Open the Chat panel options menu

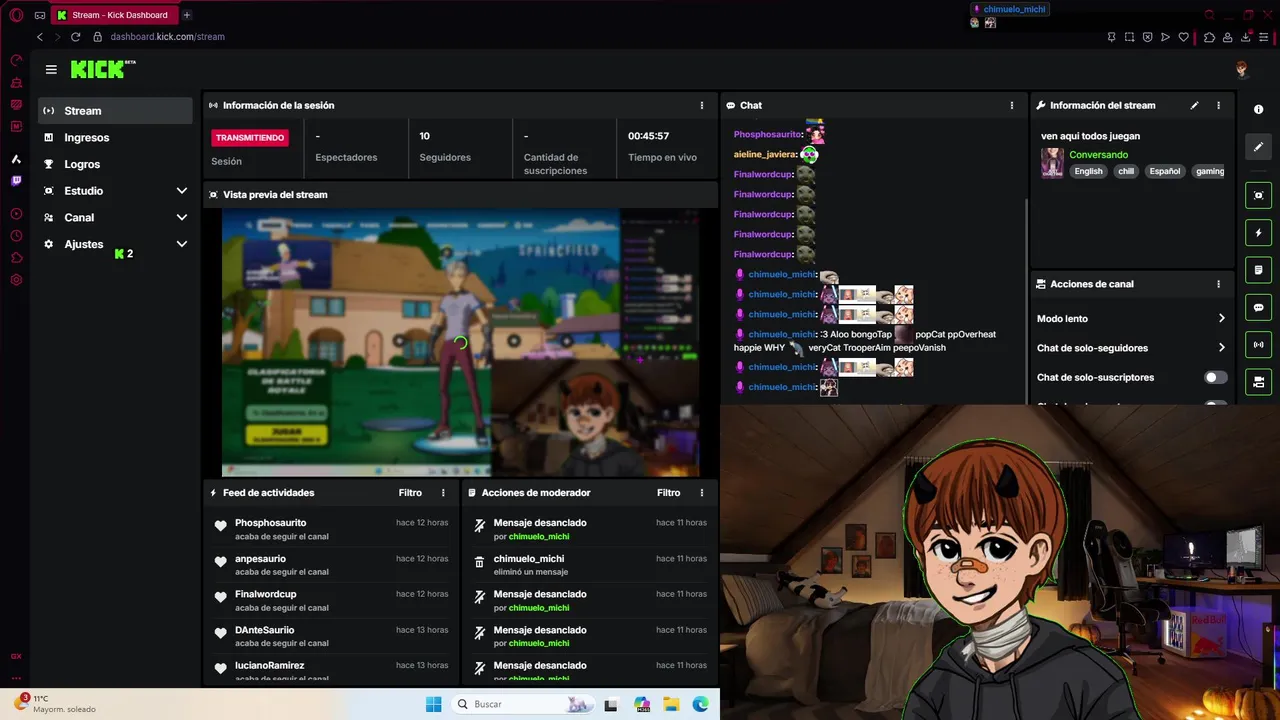pyautogui.click(x=1012, y=105)
